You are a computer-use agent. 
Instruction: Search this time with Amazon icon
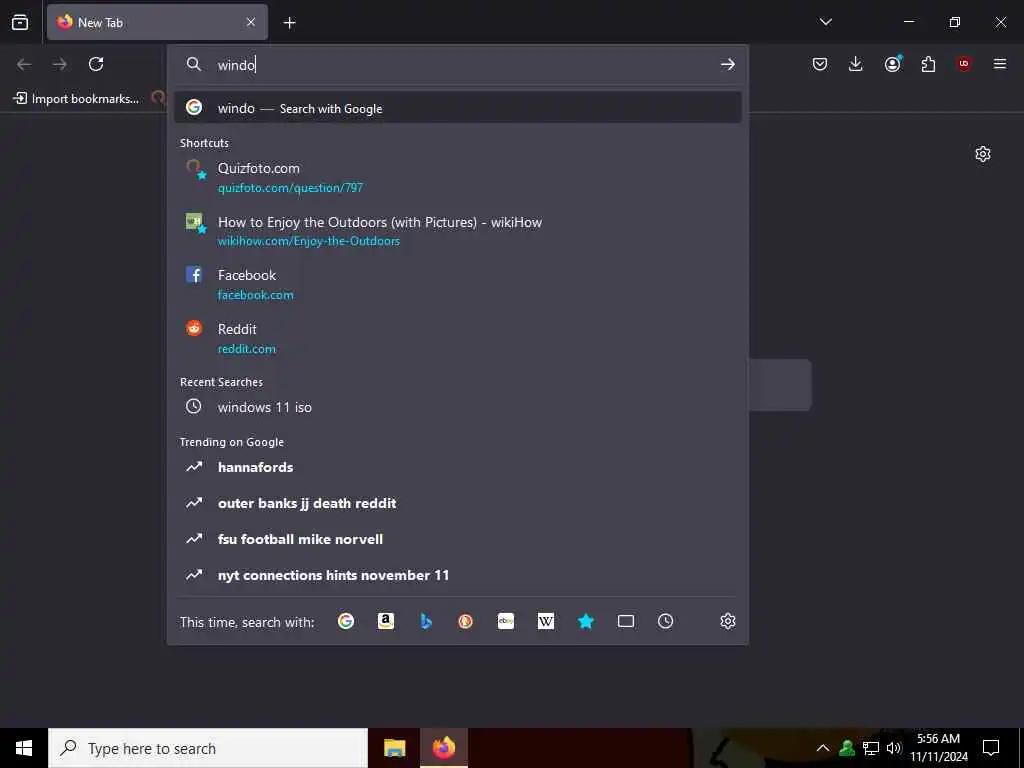point(386,621)
